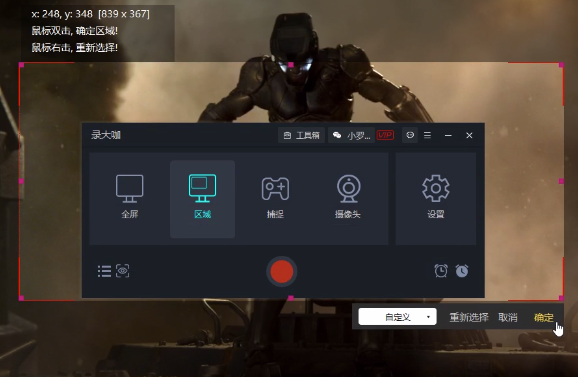This screenshot has height=377, width=578.
Task: Expand the 自定义 size dropdown
Action: [x=397, y=317]
